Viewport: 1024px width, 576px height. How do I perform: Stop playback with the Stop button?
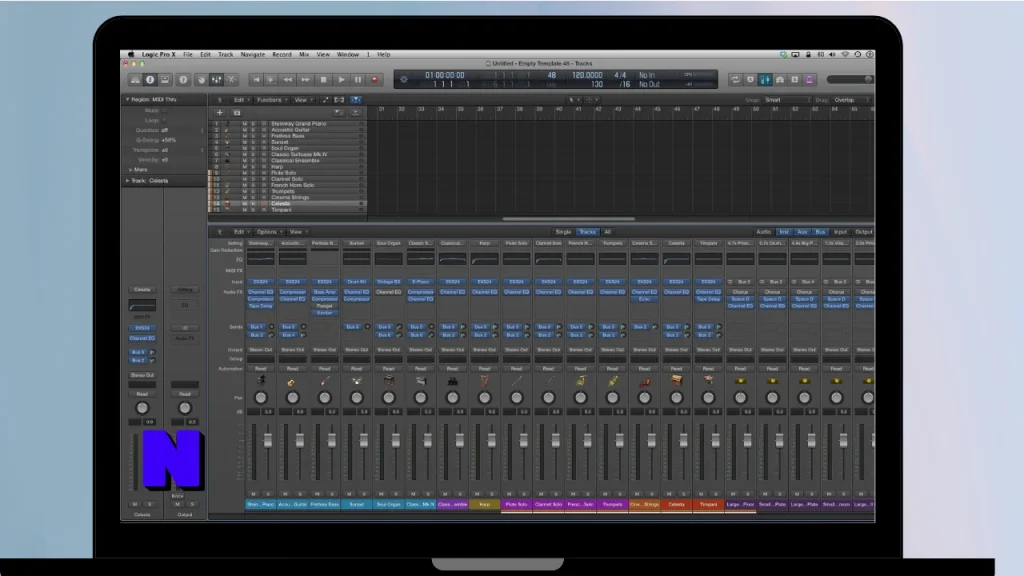323,80
